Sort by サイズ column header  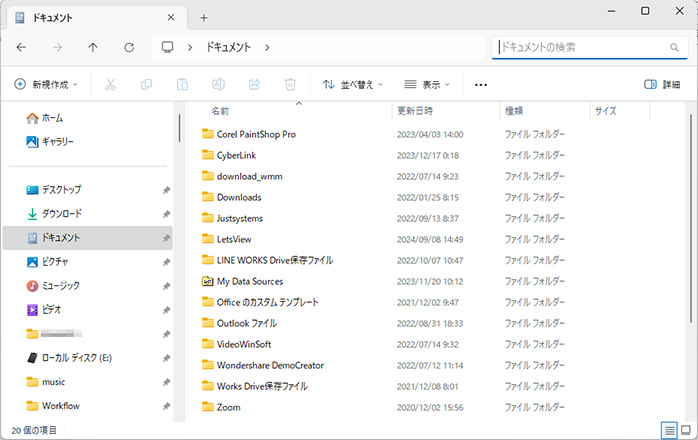pyautogui.click(x=605, y=111)
